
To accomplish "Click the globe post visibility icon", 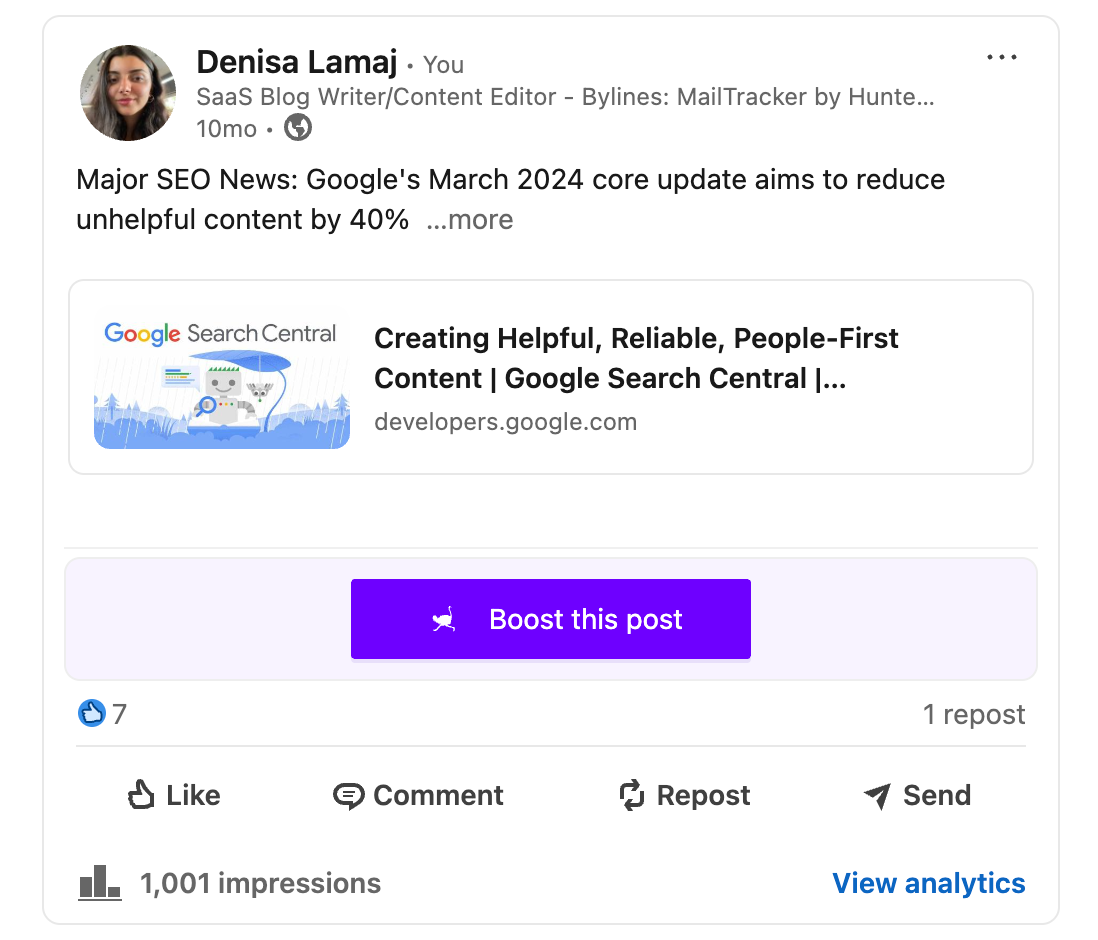I will pos(297,128).
